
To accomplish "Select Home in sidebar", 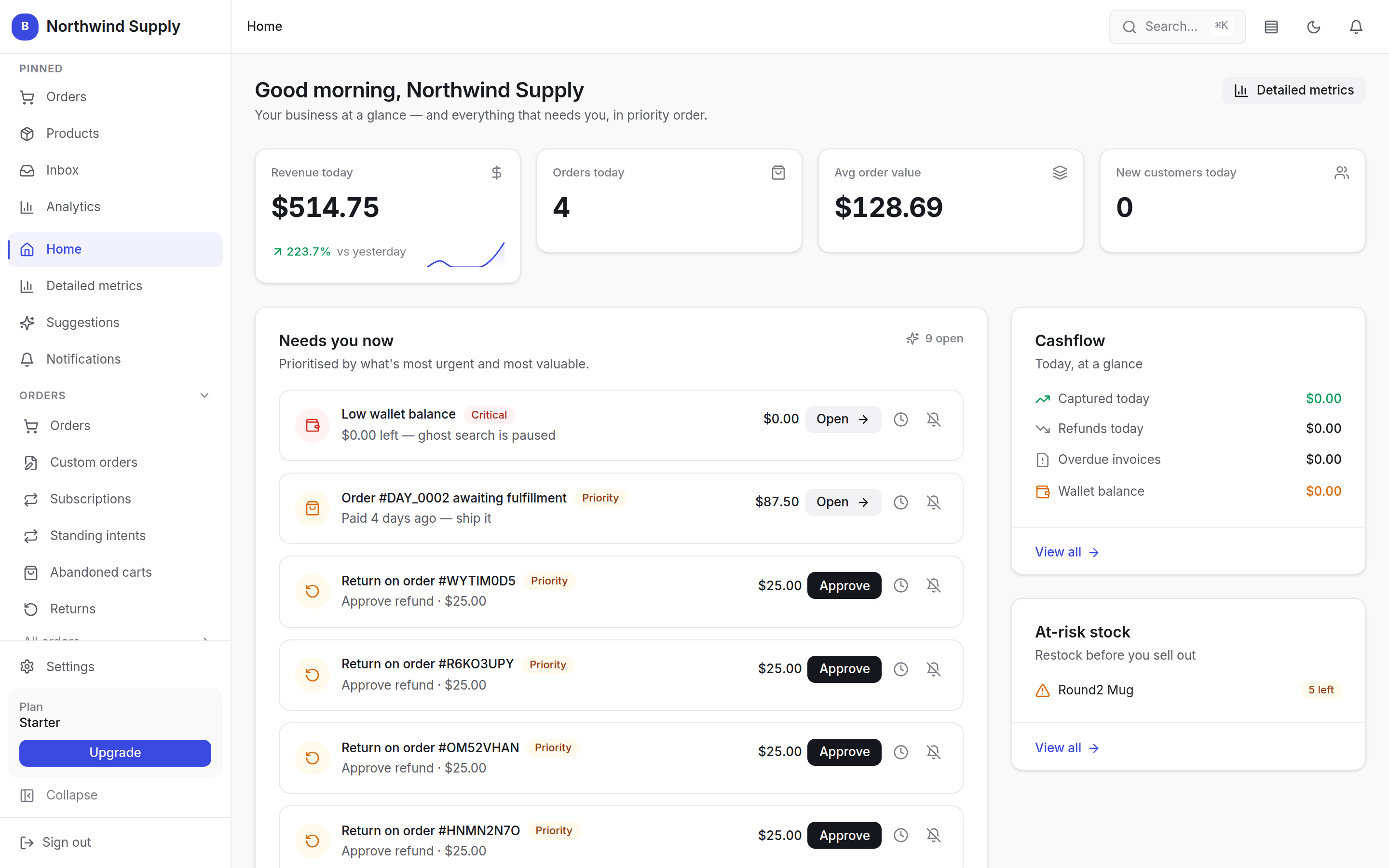I will pyautogui.click(x=115, y=249).
